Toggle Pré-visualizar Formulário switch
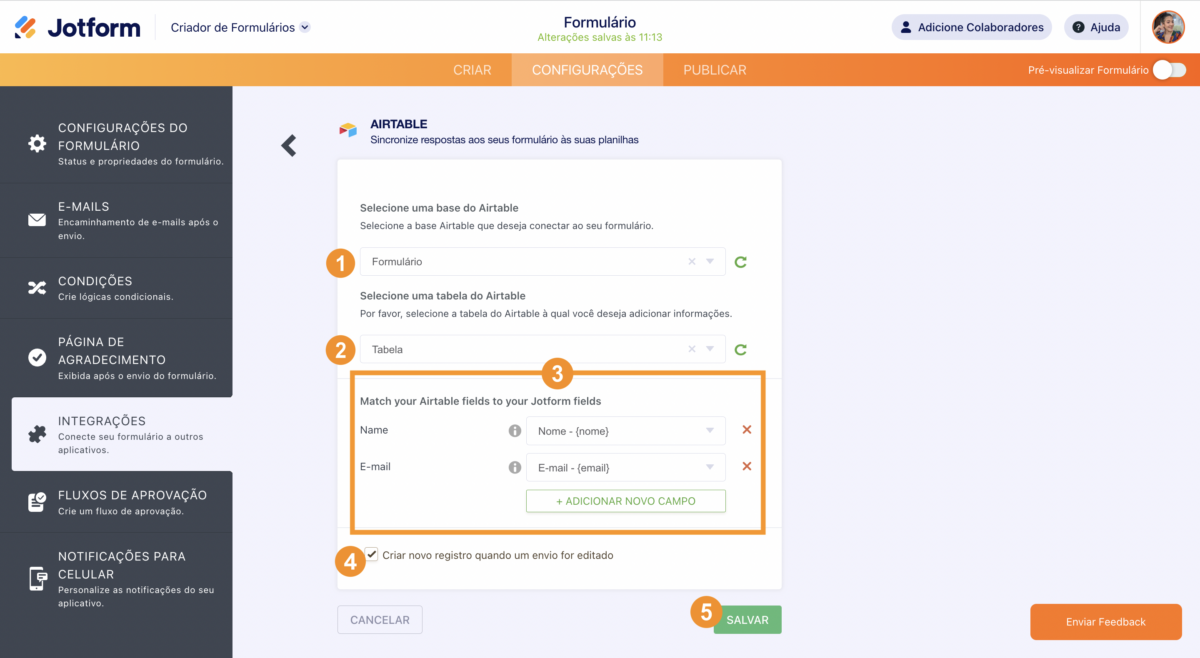Image resolution: width=1200 pixels, height=658 pixels. click(x=1169, y=70)
